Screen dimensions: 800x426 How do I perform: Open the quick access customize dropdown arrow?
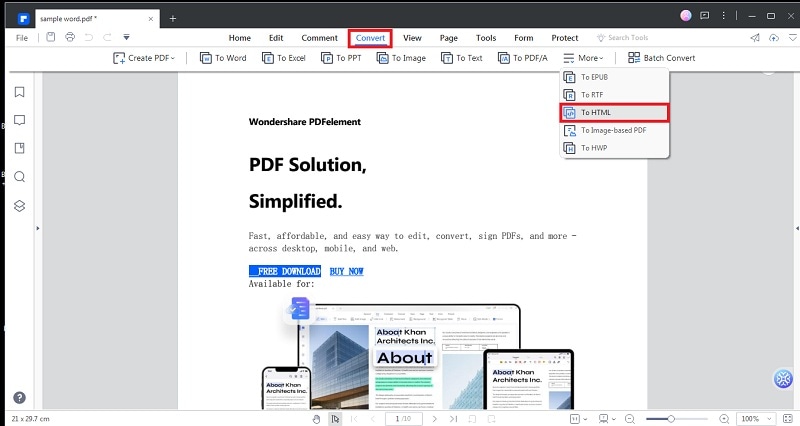(x=127, y=37)
